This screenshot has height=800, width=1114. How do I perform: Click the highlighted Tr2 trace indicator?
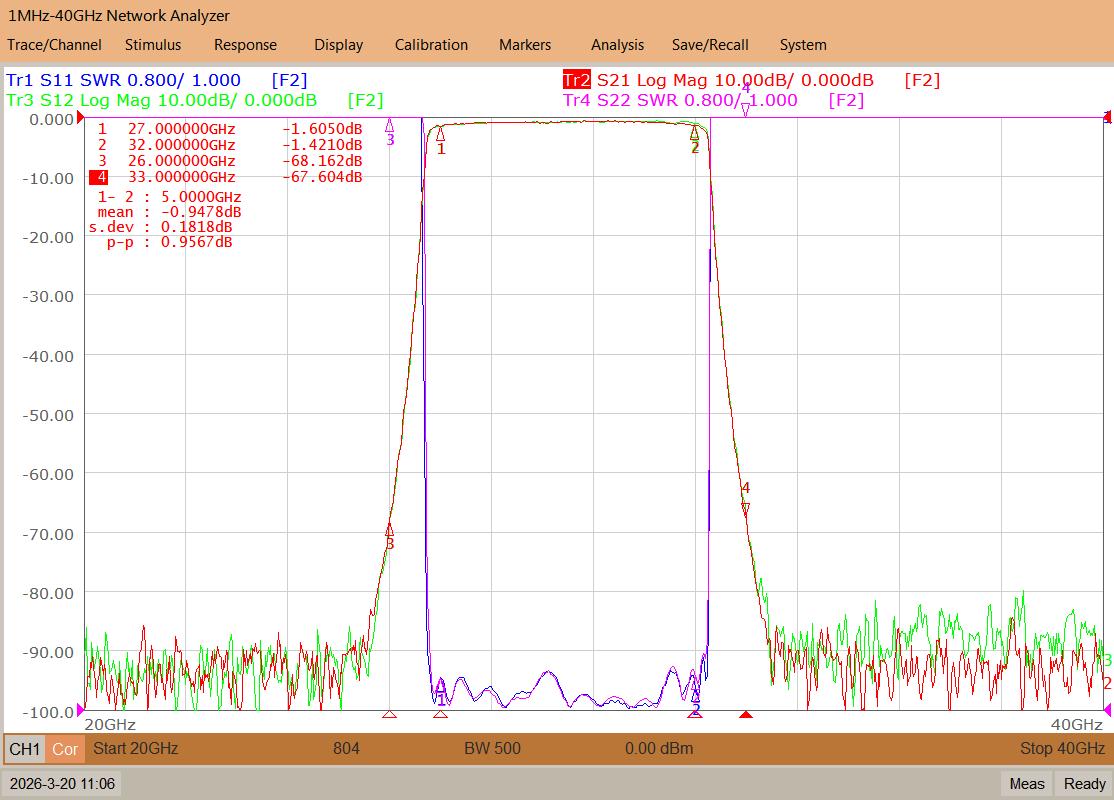click(576, 80)
